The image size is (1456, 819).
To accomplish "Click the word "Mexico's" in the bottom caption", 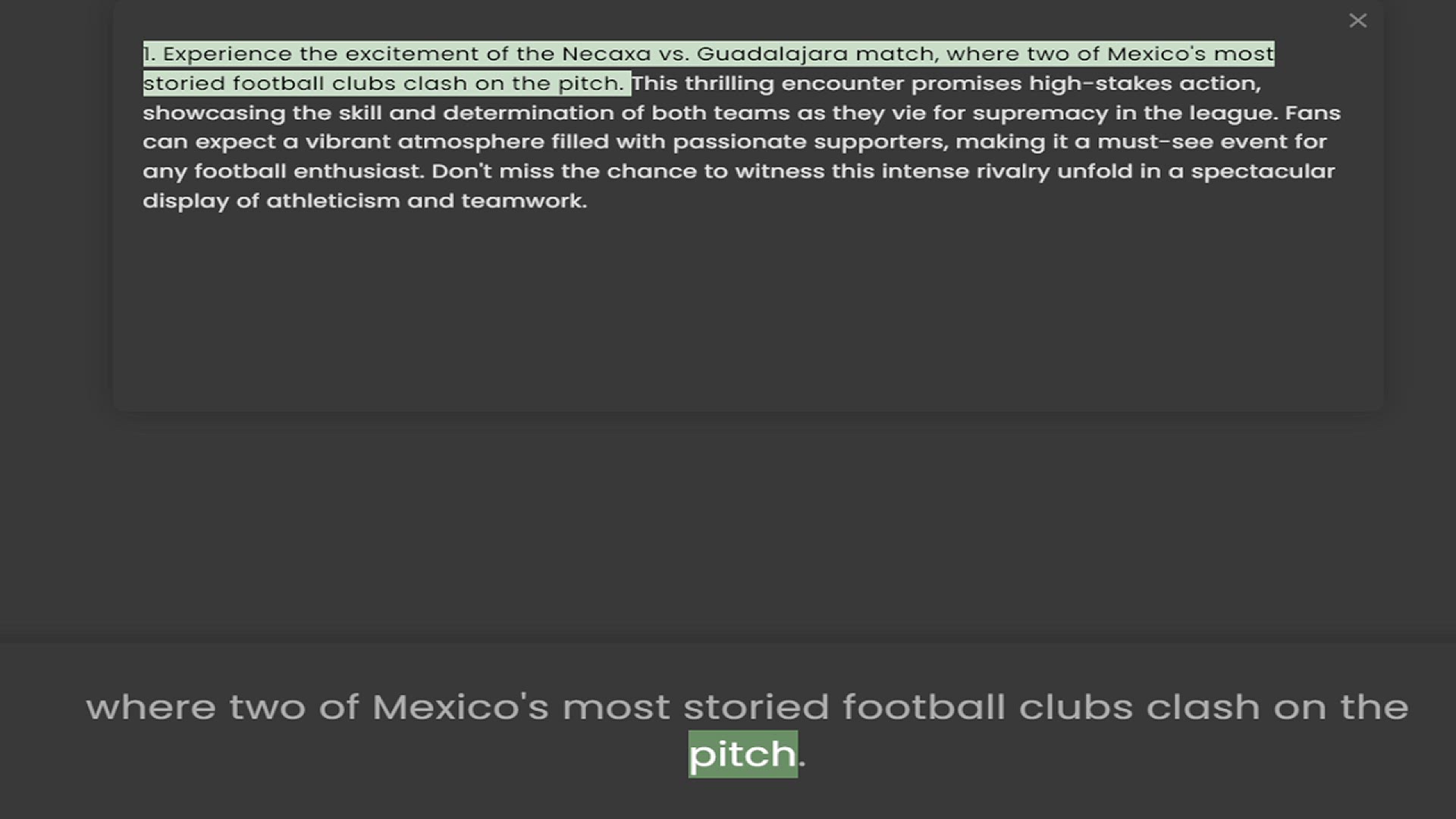I will pyautogui.click(x=460, y=707).
